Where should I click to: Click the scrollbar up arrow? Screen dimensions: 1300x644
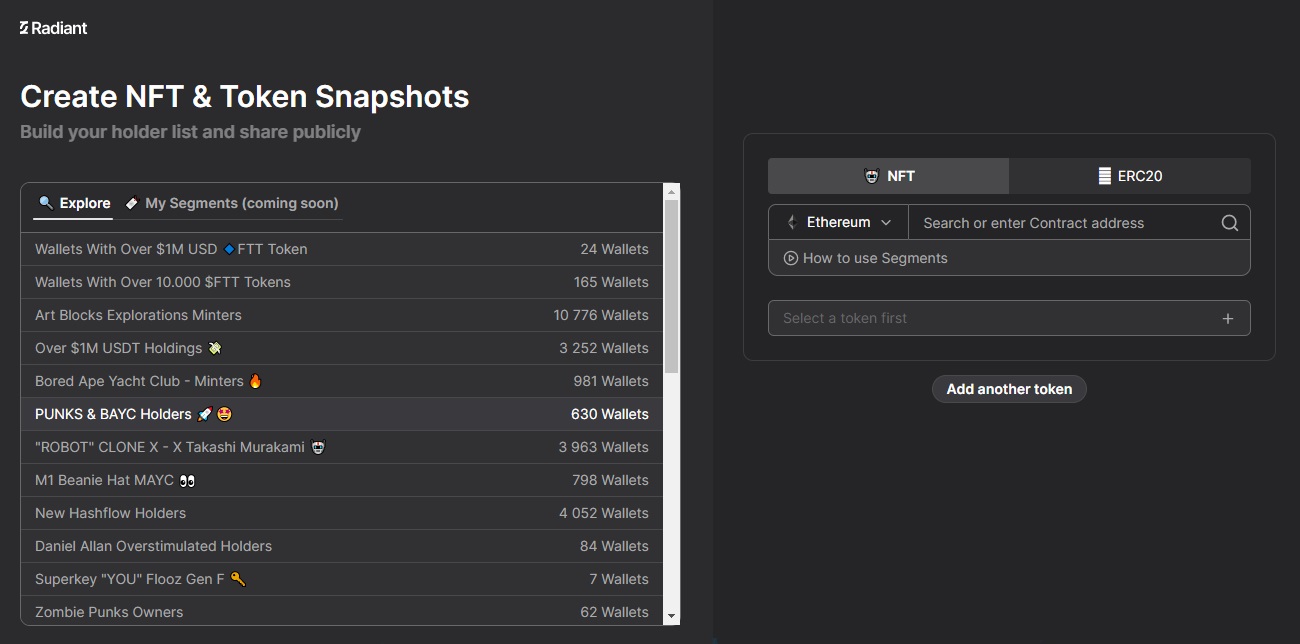click(x=671, y=192)
